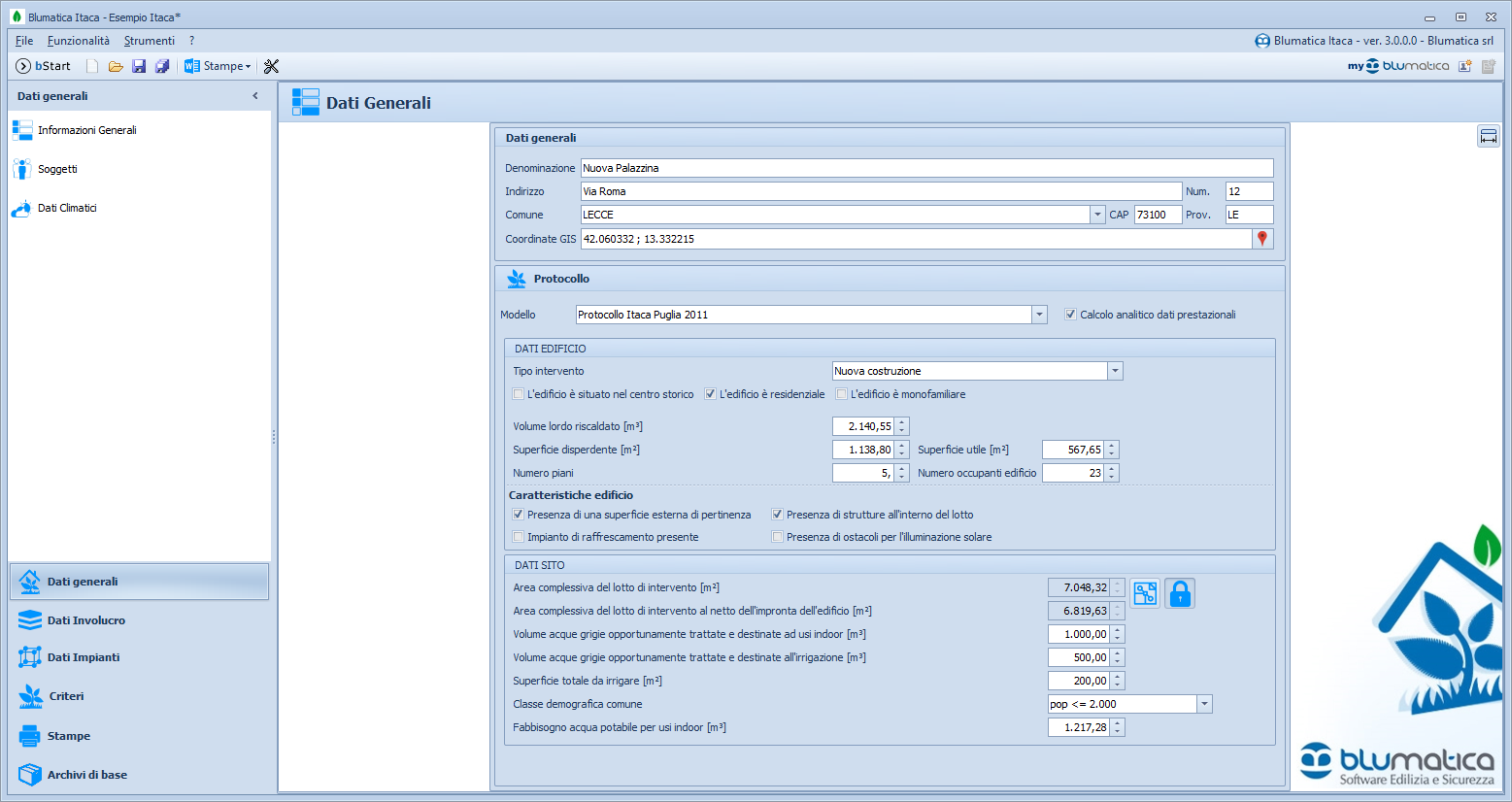Click the new document icon in toolbar
This screenshot has width=1512, height=802.
coord(92,66)
